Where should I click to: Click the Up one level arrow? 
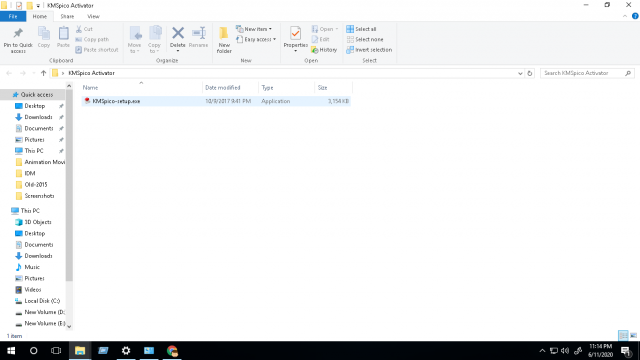43,73
